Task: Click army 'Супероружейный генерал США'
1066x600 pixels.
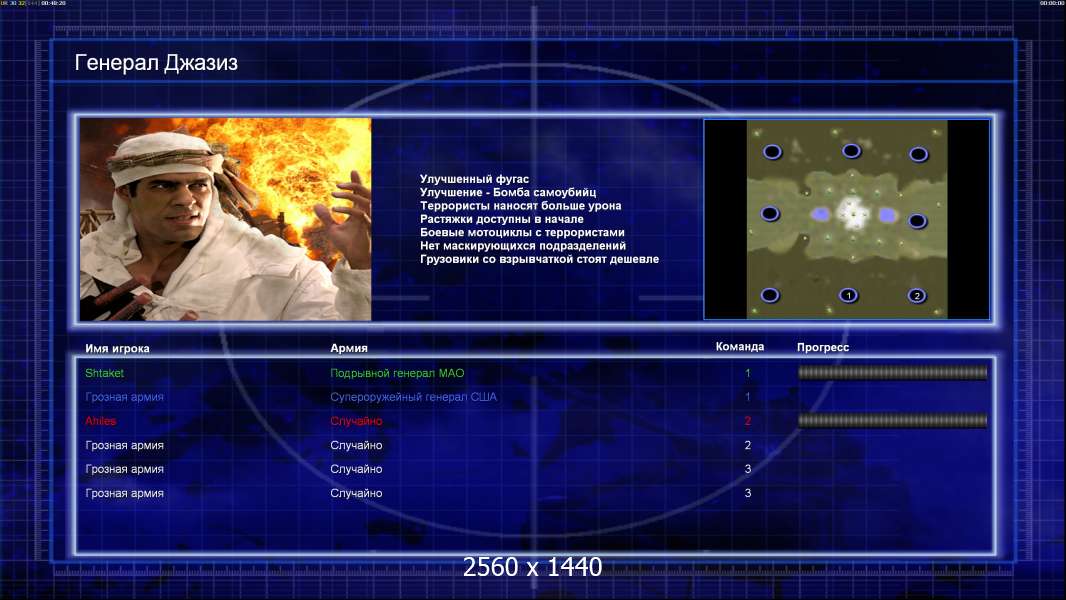Action: (x=413, y=397)
